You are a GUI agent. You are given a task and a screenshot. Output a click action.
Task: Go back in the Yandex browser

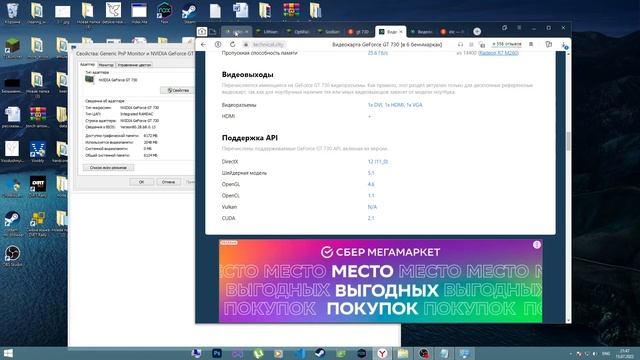pyautogui.click(x=203, y=44)
